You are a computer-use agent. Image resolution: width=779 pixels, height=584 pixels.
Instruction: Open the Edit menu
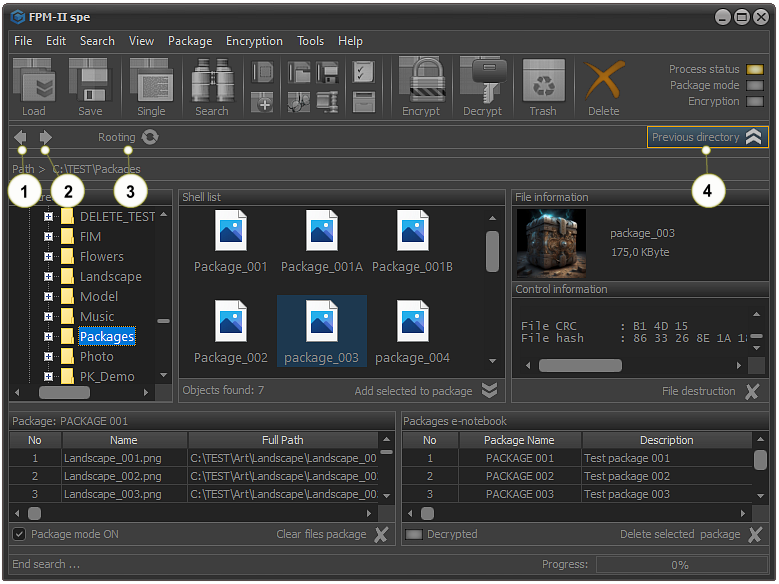tap(56, 41)
